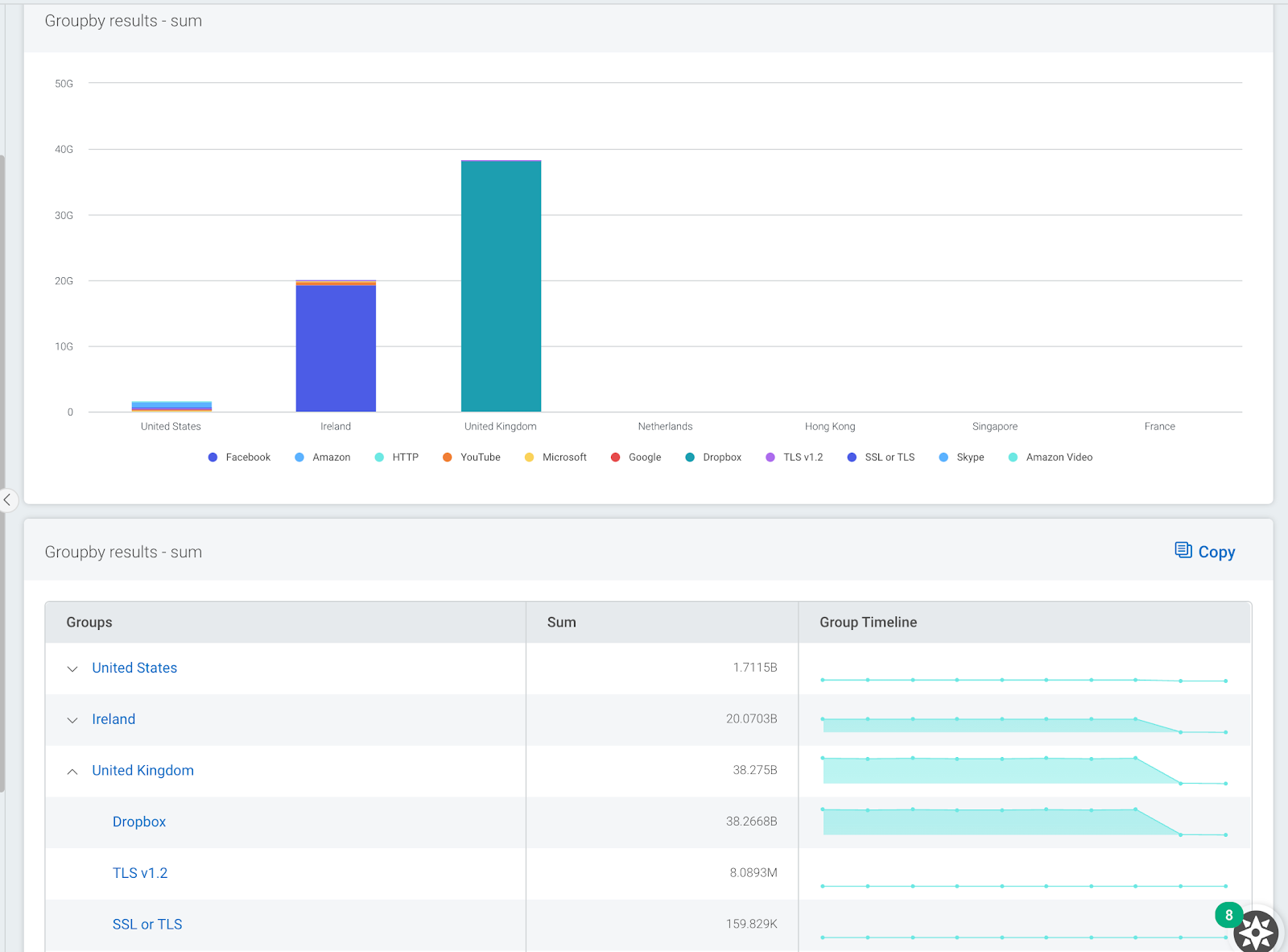This screenshot has width=1288, height=952.
Task: Click the Groups column header
Action: (89, 623)
